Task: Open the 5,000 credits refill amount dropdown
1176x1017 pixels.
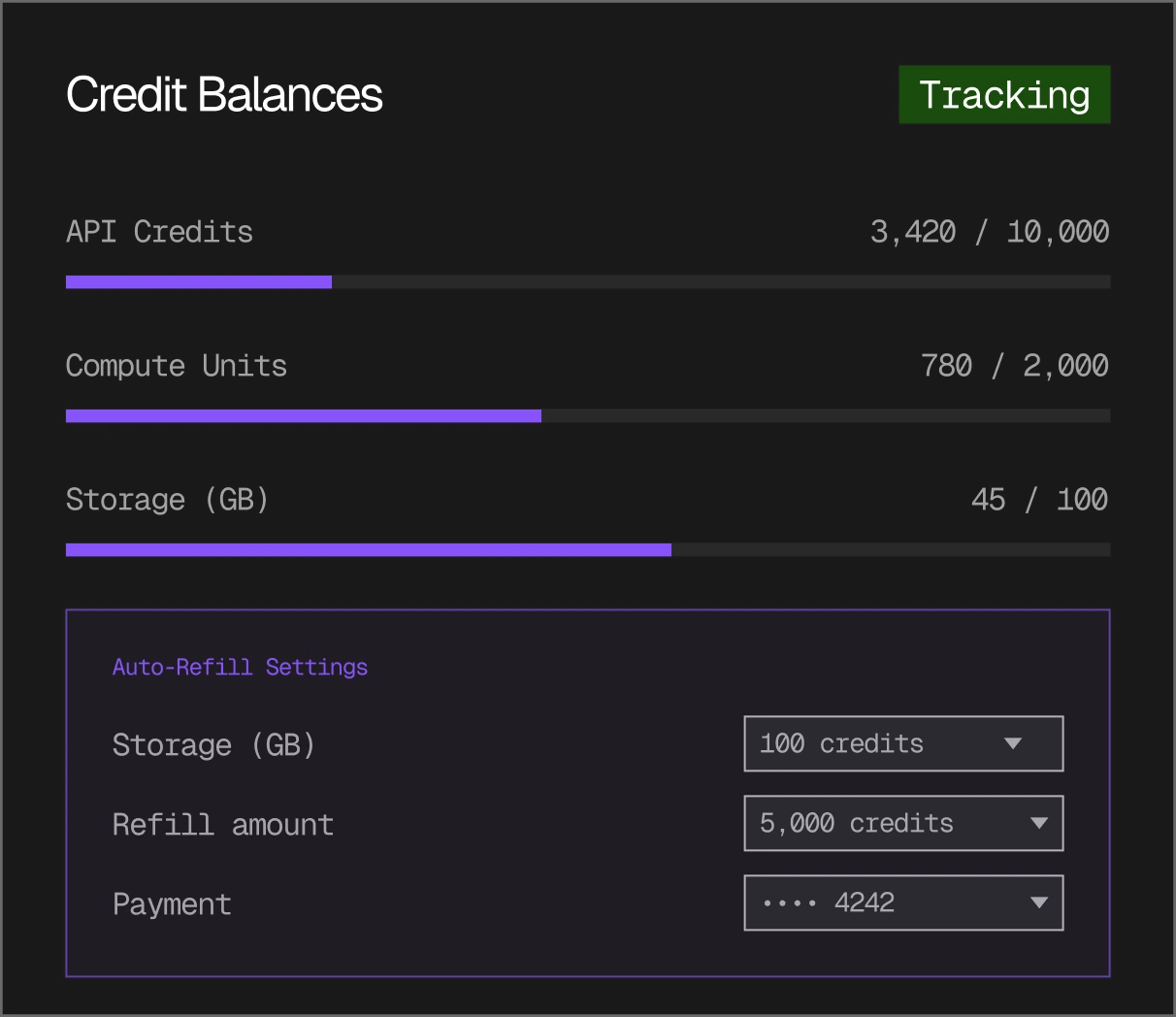Action: click(903, 823)
